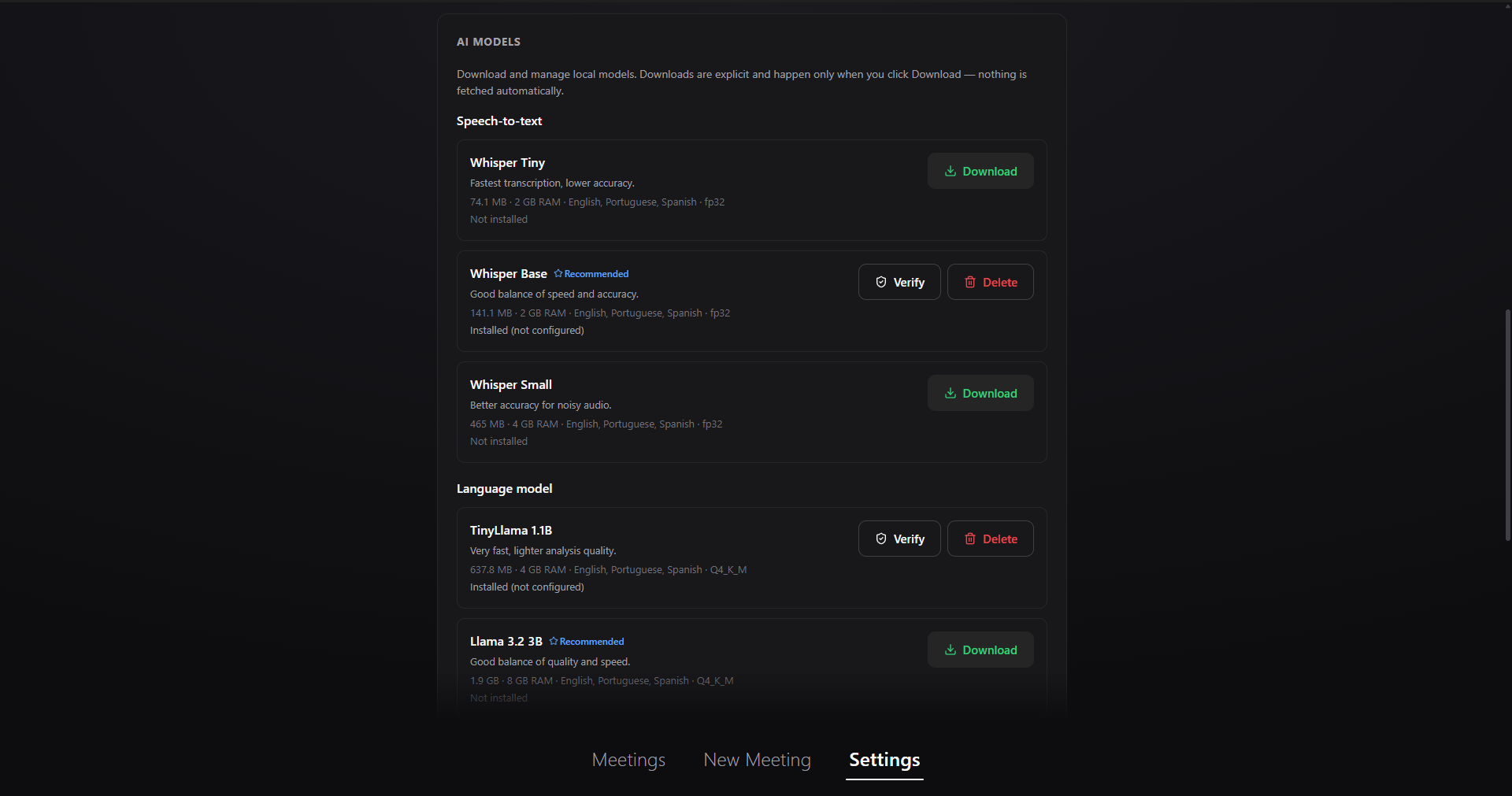Select the Settings tab
This screenshot has width=1512, height=796.
tap(884, 760)
